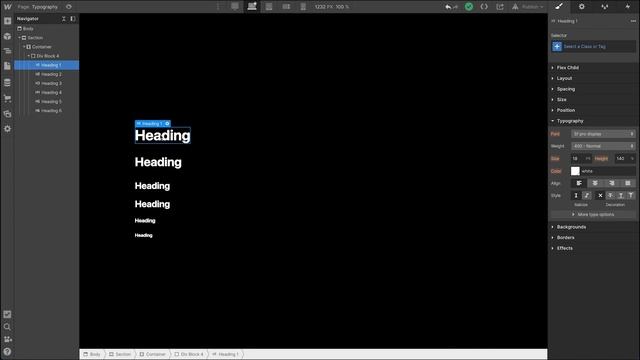This screenshot has height=360, width=640.
Task: Switch to mobile portrait breakpoint
Action: [303, 7]
